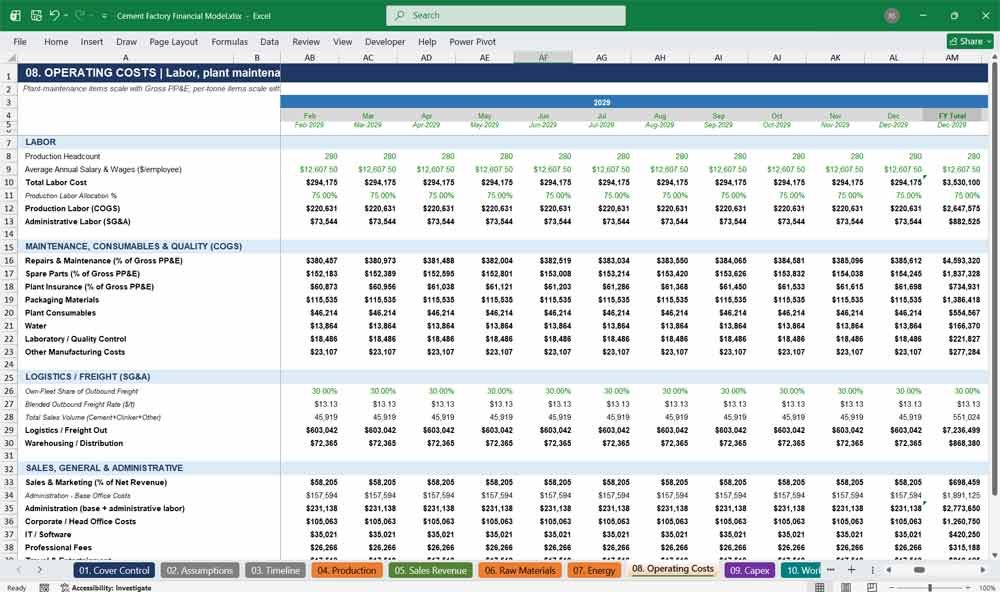Switch to 07. Energy sheet tab
Viewport: 1000px width, 592px height.
[594, 570]
